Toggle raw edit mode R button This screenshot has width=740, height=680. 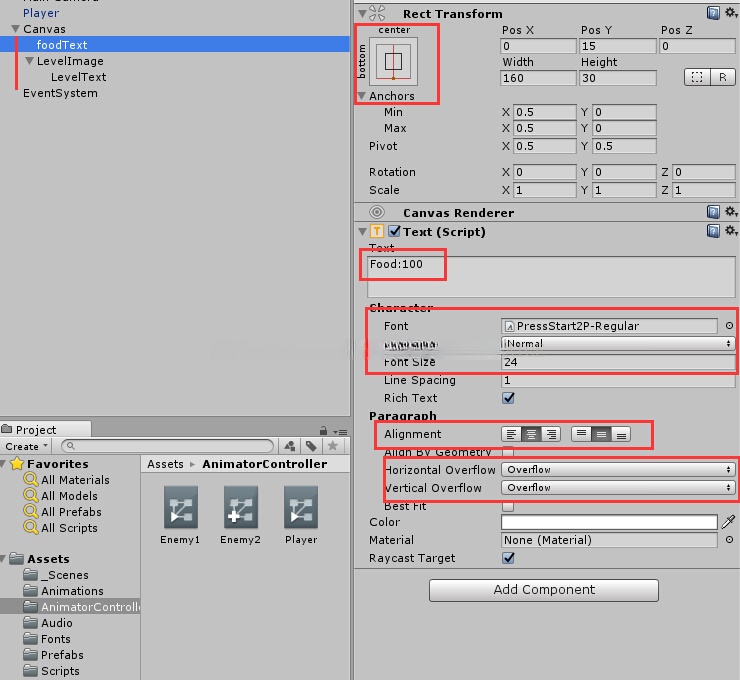[723, 77]
